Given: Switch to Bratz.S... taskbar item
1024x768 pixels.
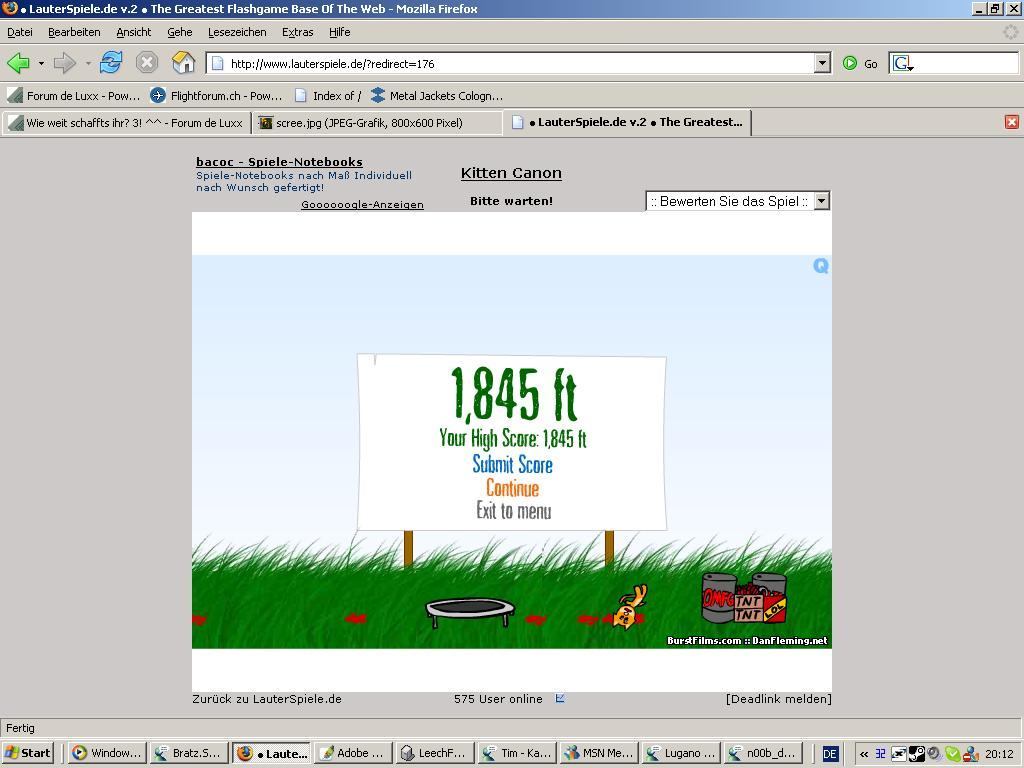Looking at the screenshot, I should click(x=189, y=753).
